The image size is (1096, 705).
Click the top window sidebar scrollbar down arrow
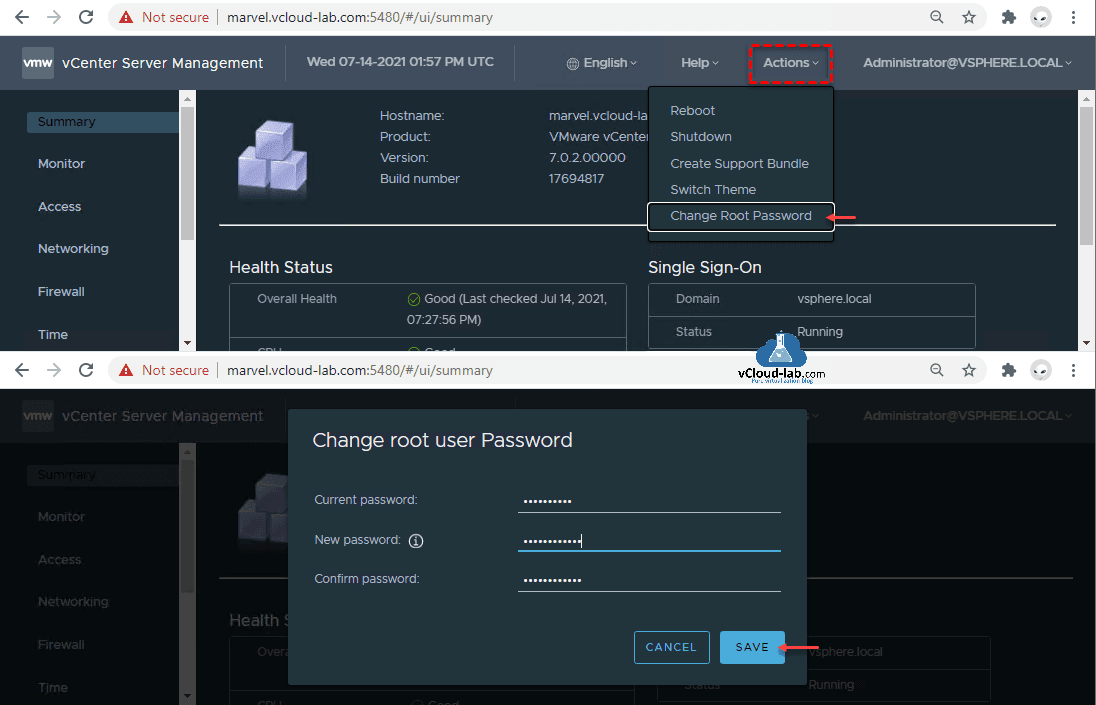(x=187, y=343)
